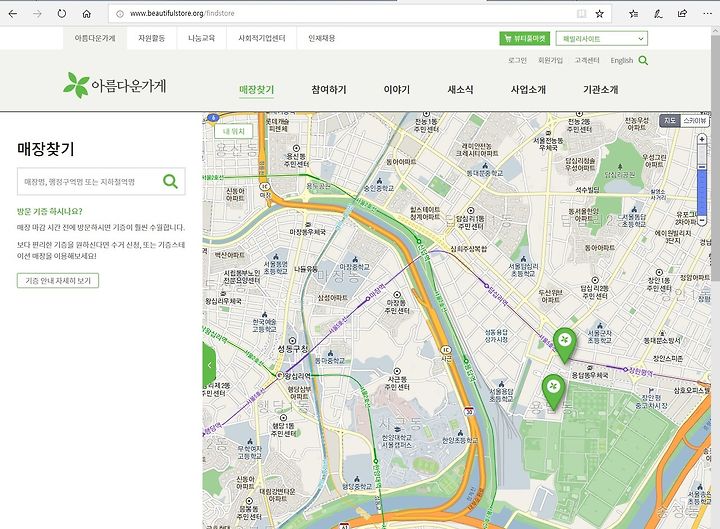Select the 사회적기업센터 top tab
This screenshot has width=720, height=529.
pyautogui.click(x=262, y=38)
